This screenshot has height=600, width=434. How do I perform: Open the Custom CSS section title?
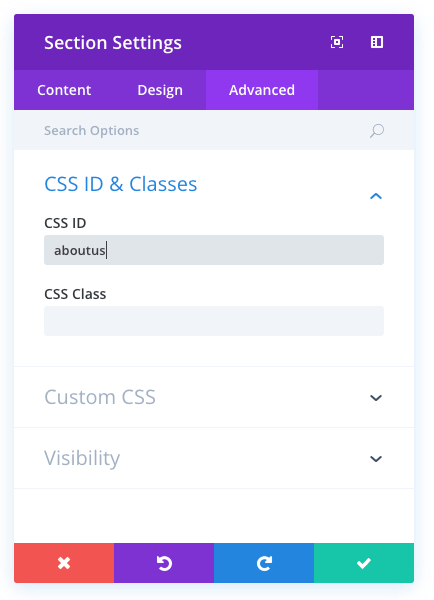point(100,397)
